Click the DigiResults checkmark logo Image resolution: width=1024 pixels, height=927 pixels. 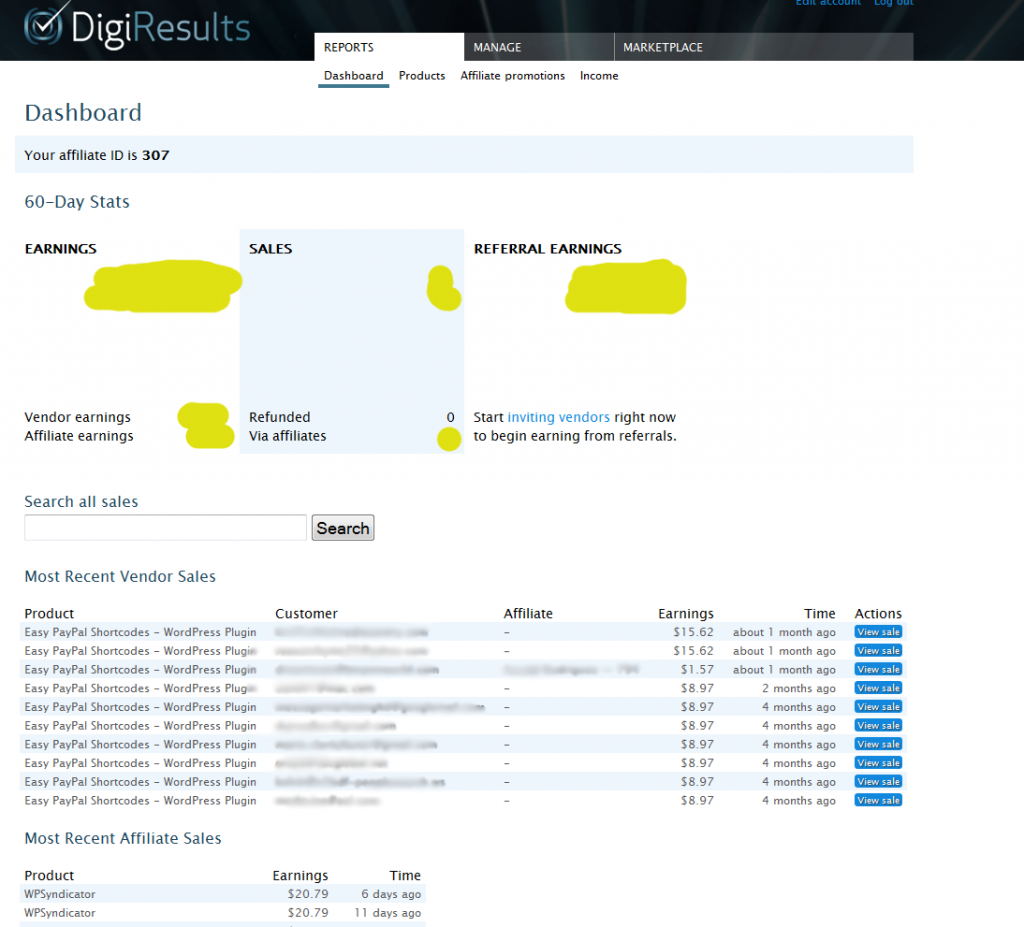click(44, 25)
